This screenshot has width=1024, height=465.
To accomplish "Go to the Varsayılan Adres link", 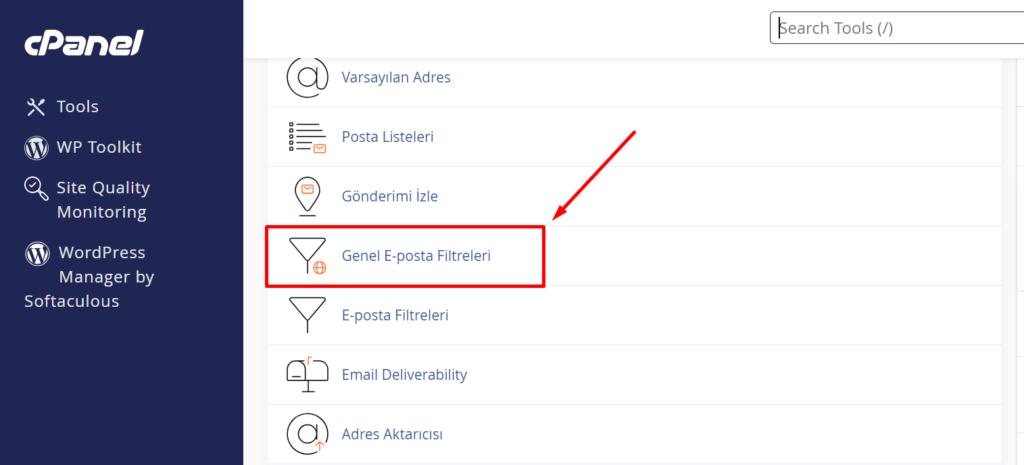I will 396,78.
